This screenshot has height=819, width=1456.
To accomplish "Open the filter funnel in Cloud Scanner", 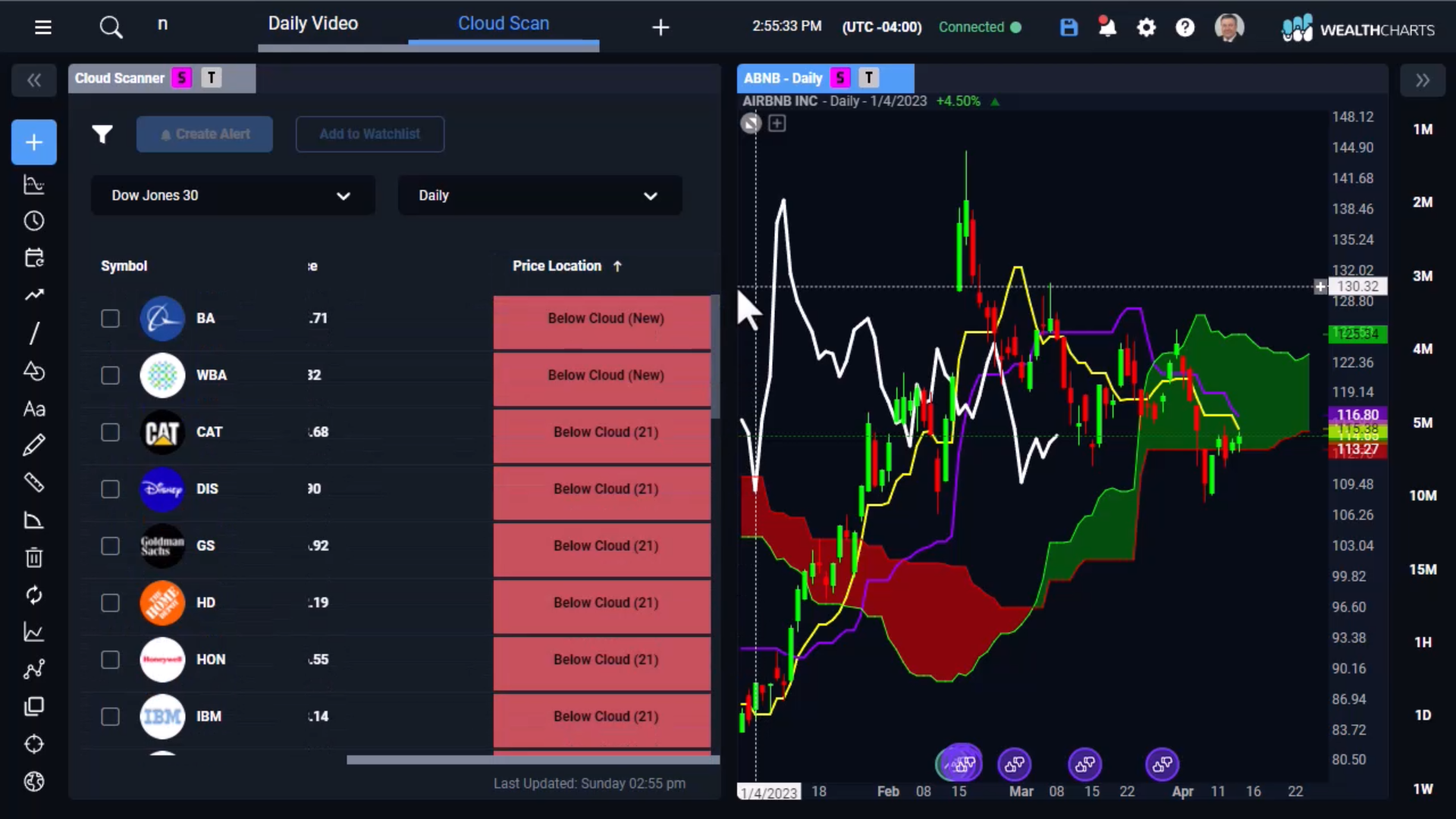I will click(102, 134).
